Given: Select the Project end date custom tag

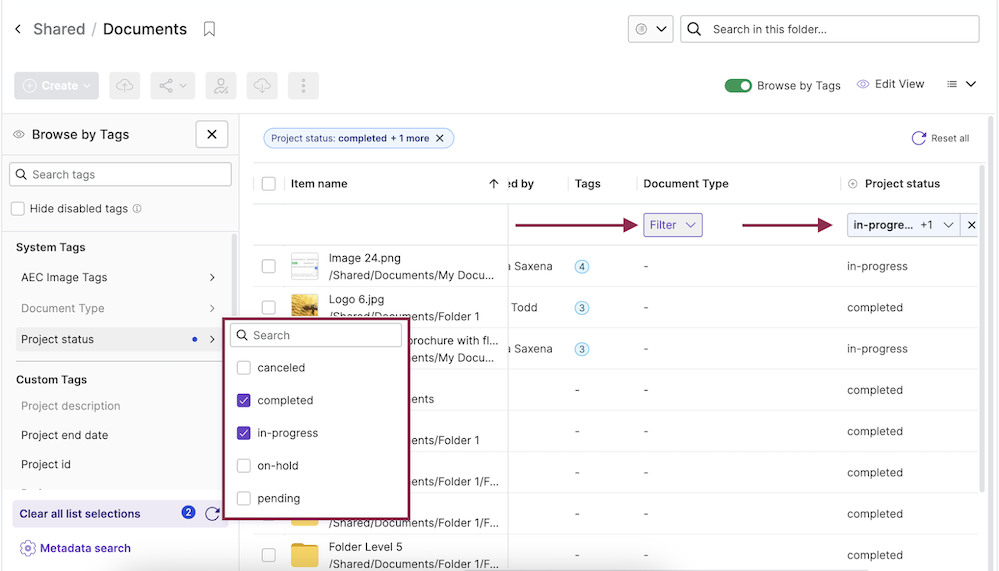Looking at the screenshot, I should point(64,435).
